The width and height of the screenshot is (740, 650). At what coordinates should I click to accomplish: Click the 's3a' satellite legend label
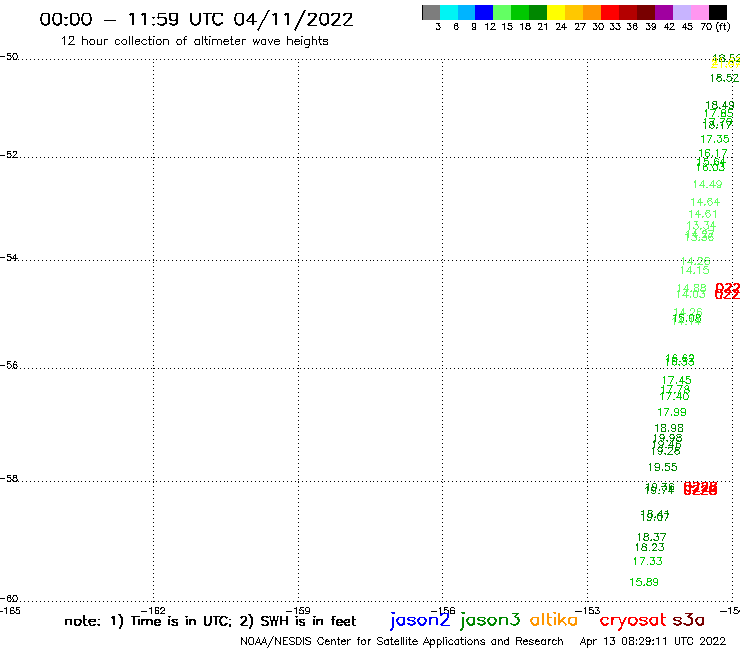pyautogui.click(x=689, y=620)
